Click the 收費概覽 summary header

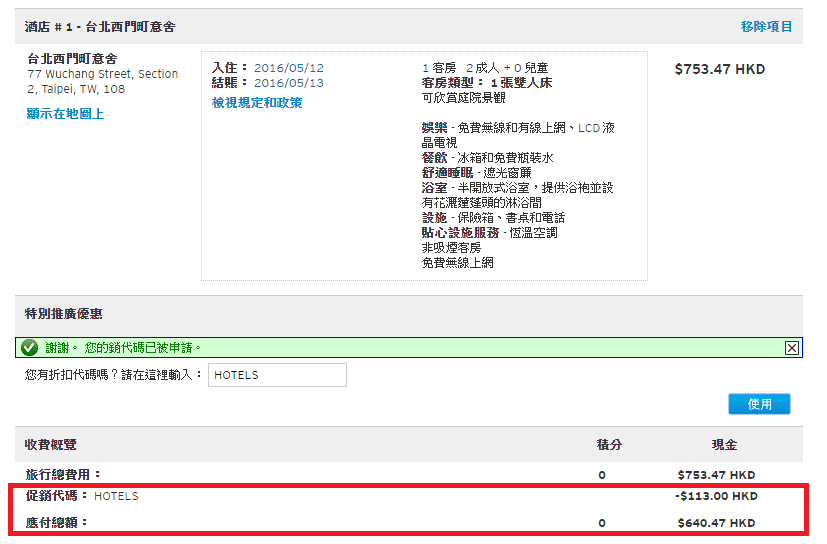tap(50, 445)
